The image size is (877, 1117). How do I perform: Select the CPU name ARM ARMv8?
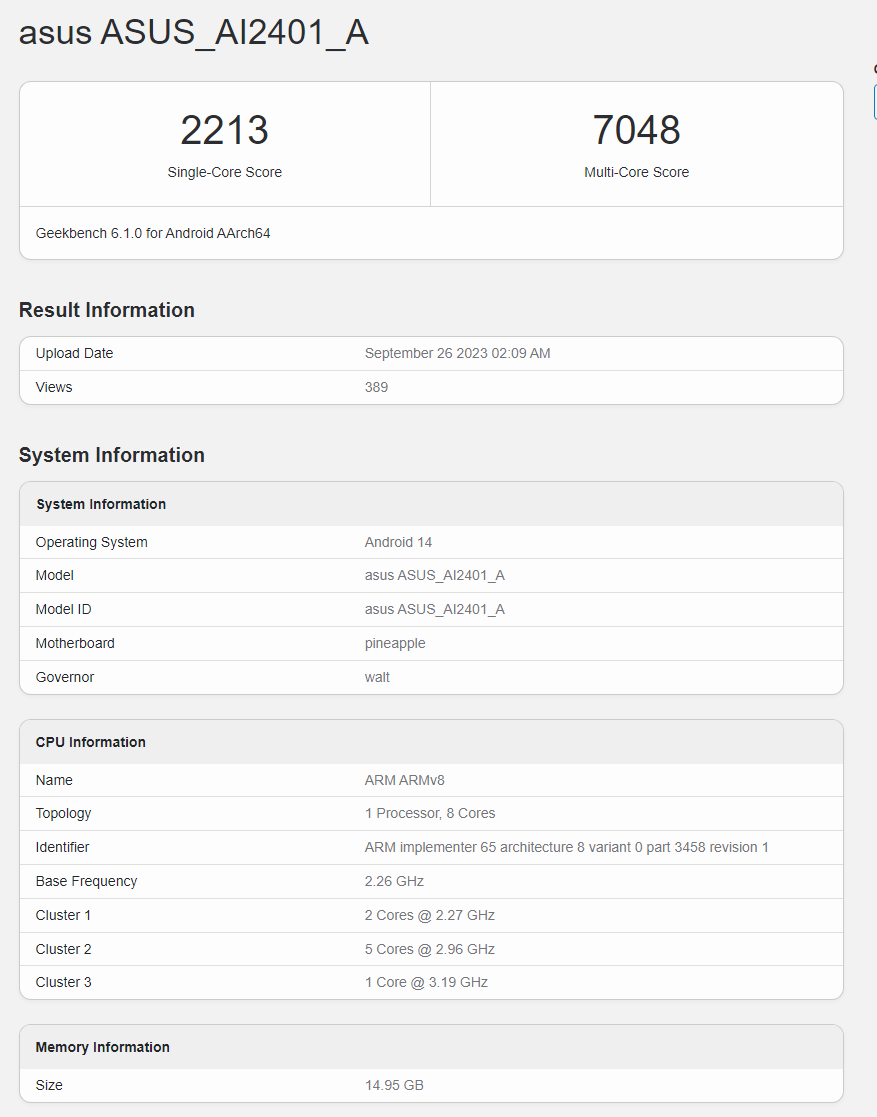coord(405,780)
